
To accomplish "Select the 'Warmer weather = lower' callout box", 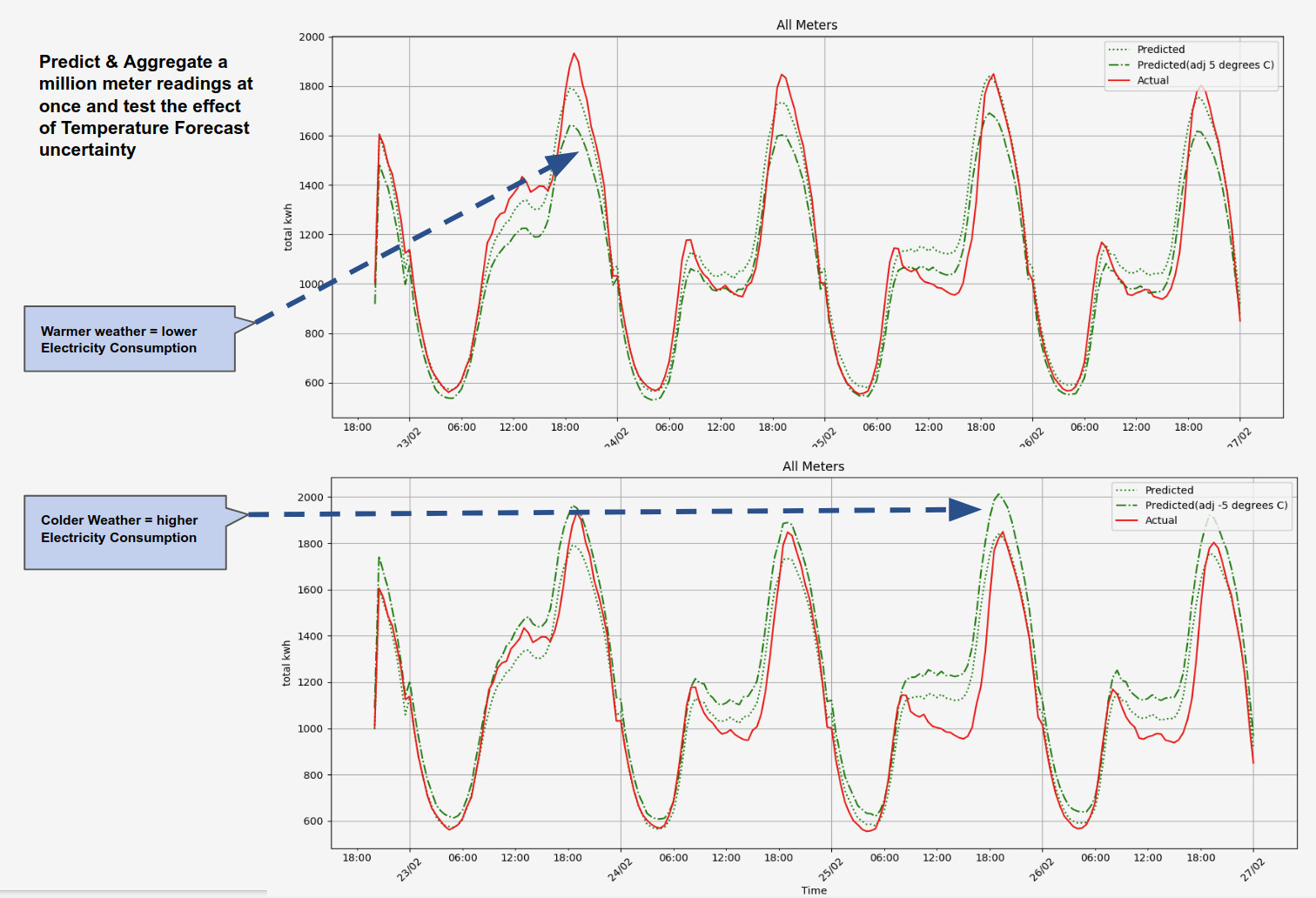I will coord(129,339).
